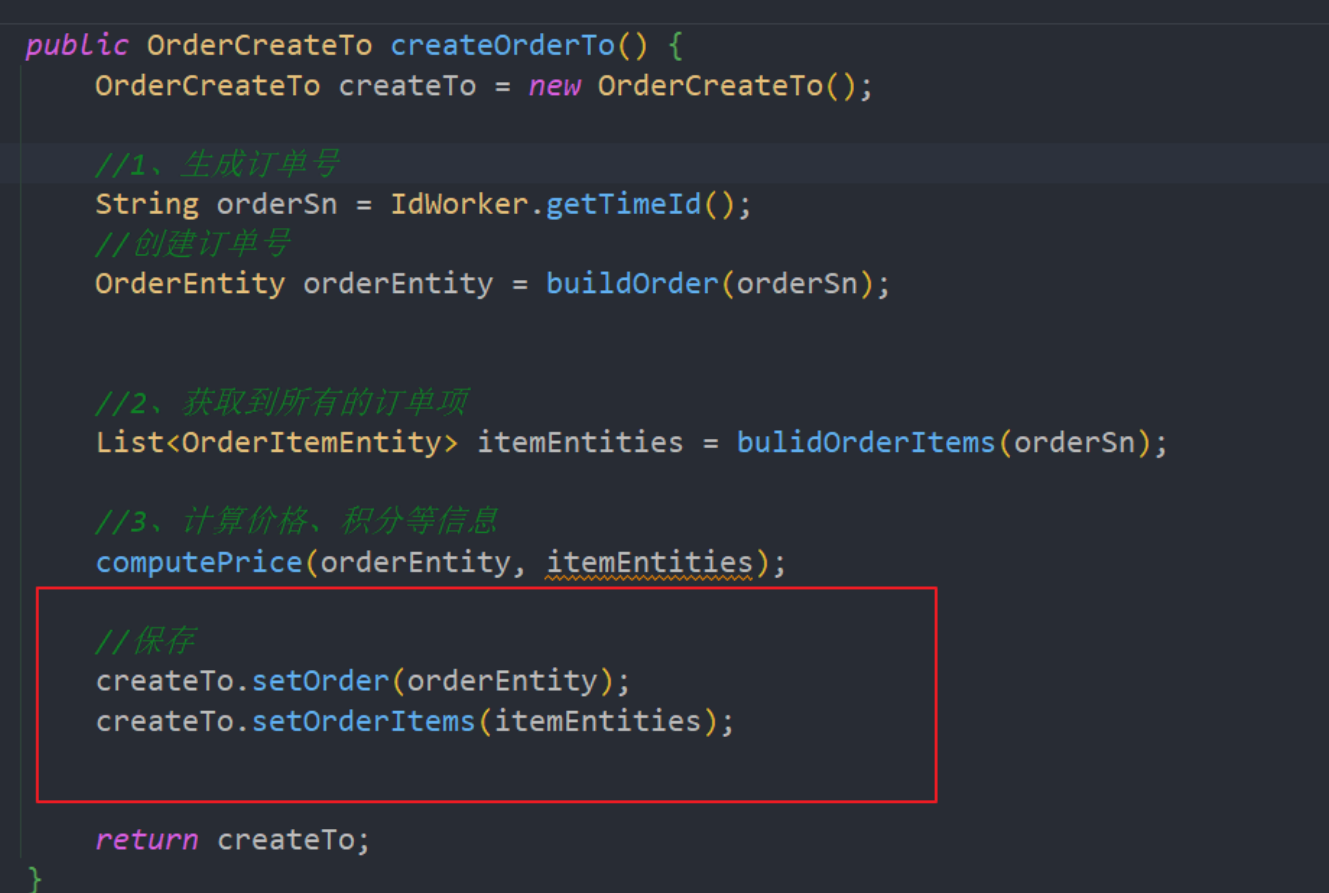Click orderEntity argument inside setOrder
Screen dimensions: 1329x893
[502, 681]
